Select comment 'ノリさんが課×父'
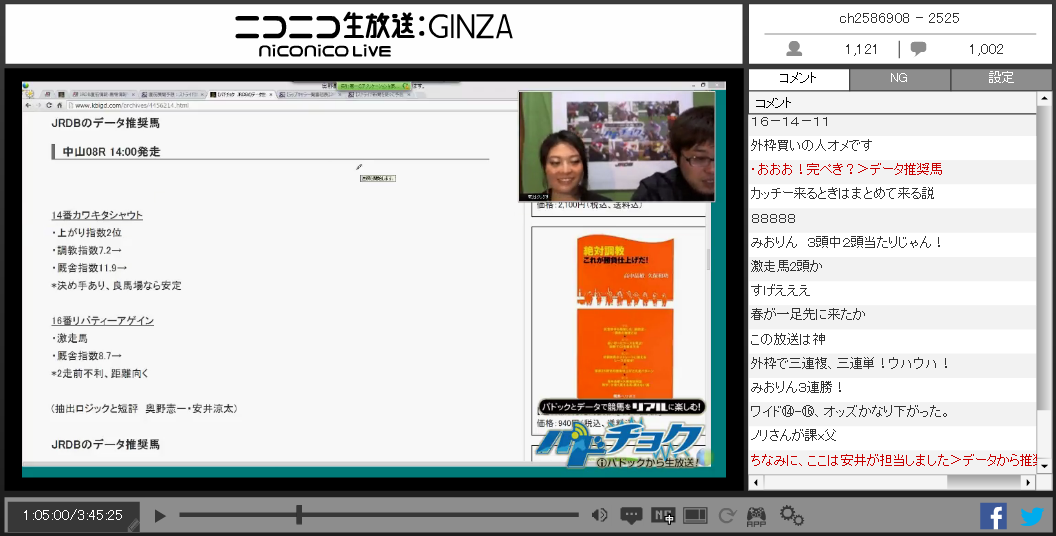 (x=892, y=436)
